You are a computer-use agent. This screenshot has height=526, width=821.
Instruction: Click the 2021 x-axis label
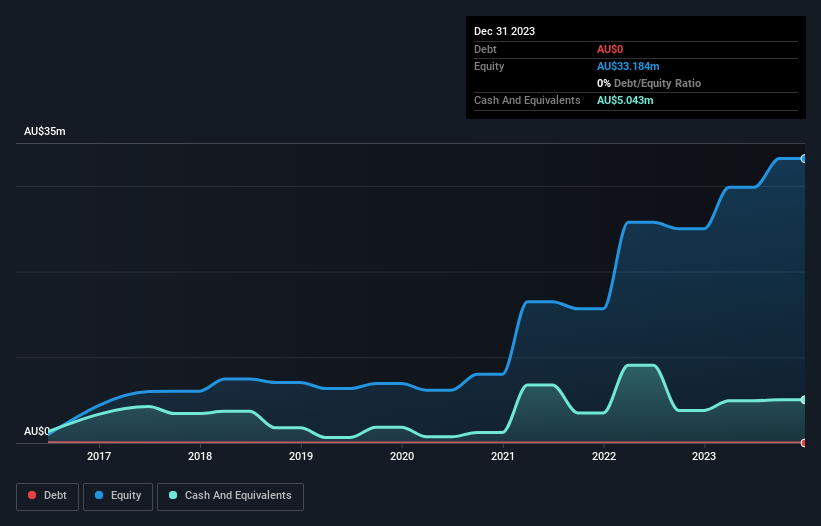[503, 456]
